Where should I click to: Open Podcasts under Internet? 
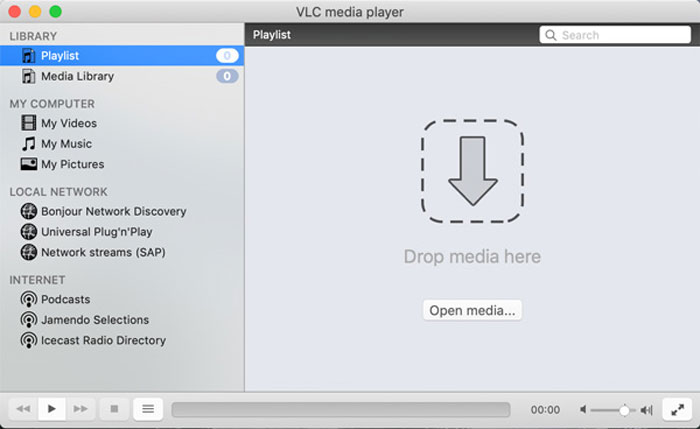point(66,299)
